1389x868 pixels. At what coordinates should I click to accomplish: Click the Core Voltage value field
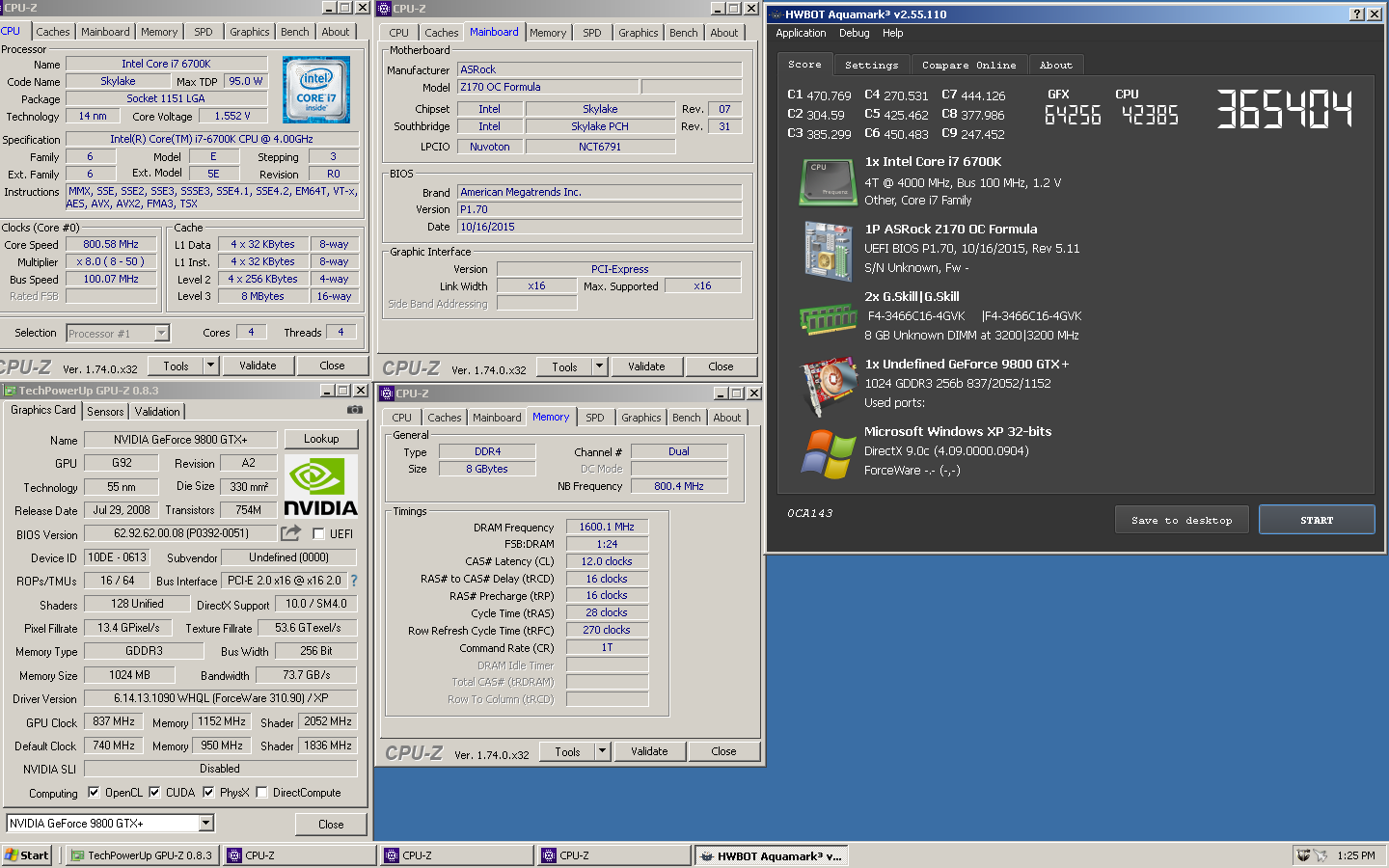point(231,116)
